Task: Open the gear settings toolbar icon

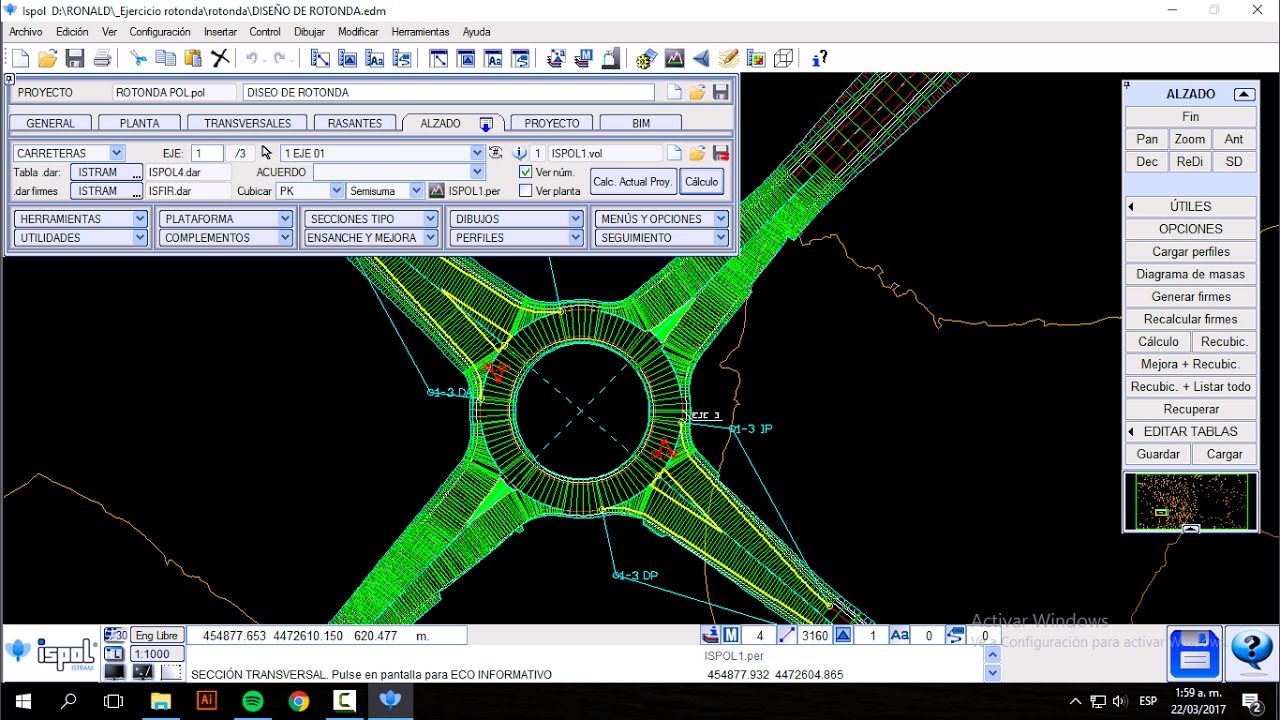Action: coord(646,59)
